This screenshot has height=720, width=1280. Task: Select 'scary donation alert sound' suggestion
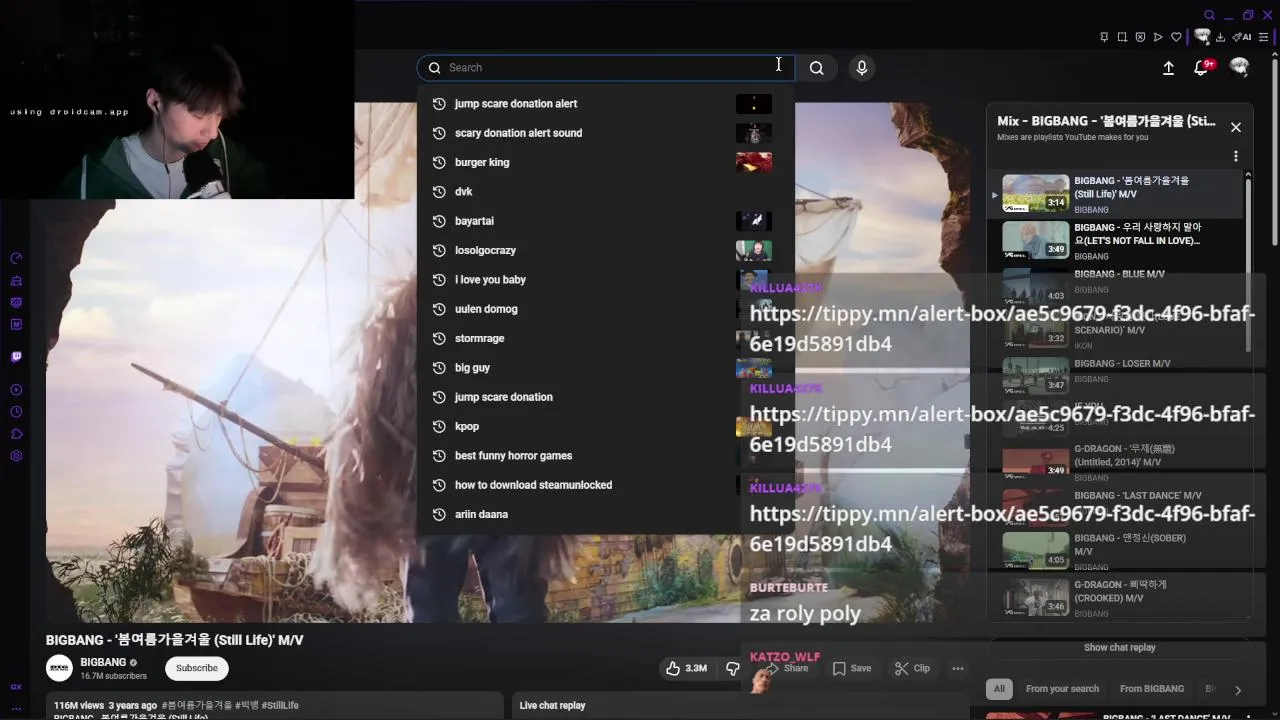pyautogui.click(x=606, y=133)
